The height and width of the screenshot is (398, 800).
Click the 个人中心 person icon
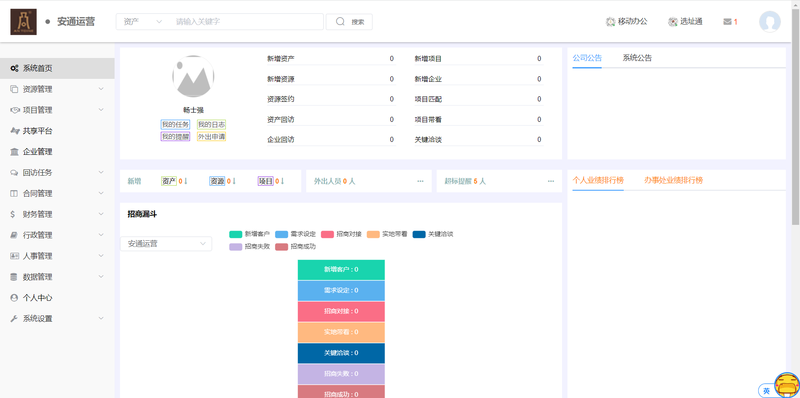tap(14, 297)
